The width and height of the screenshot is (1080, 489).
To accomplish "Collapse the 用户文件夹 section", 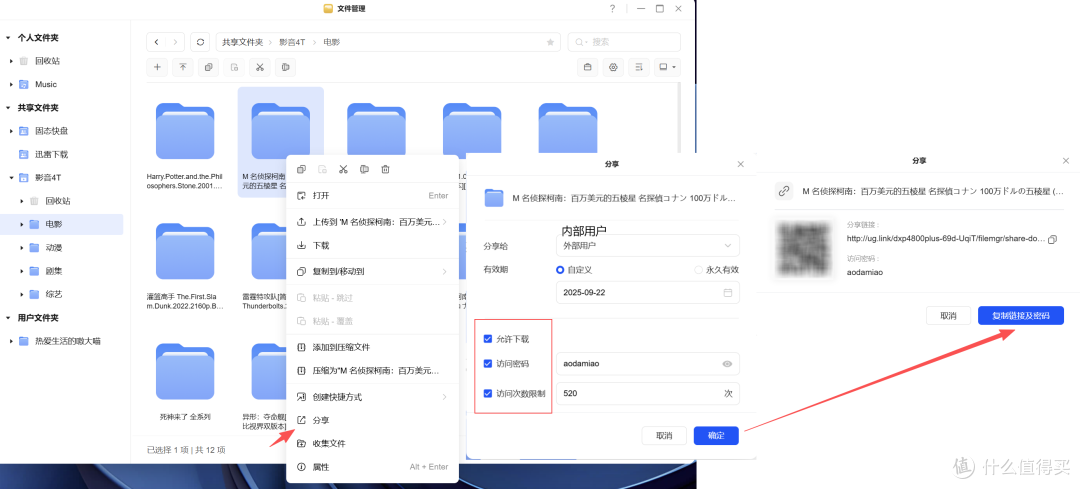I will point(8,318).
